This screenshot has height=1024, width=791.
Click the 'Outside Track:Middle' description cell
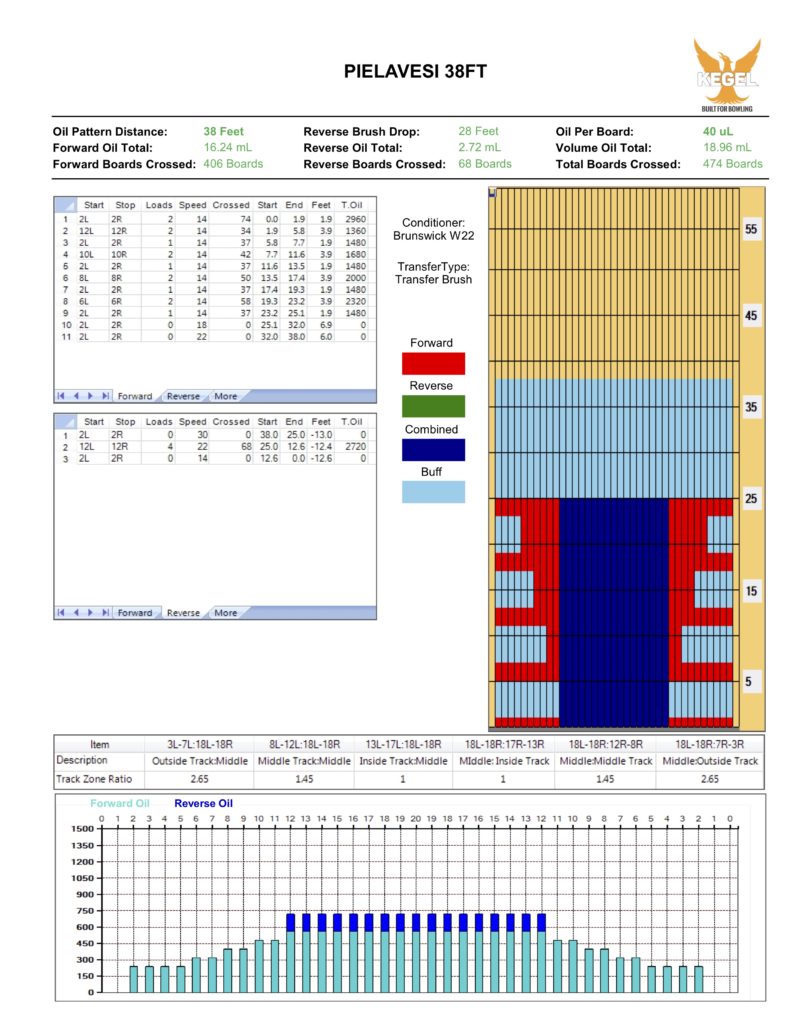(x=199, y=761)
